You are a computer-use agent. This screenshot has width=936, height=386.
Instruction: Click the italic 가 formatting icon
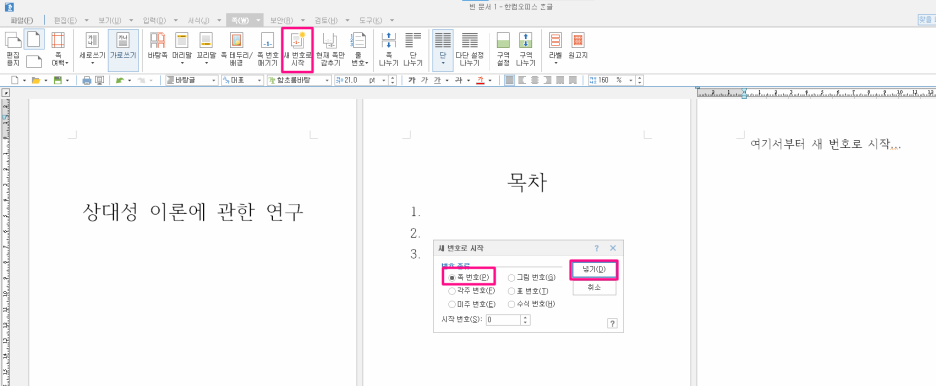click(x=424, y=80)
